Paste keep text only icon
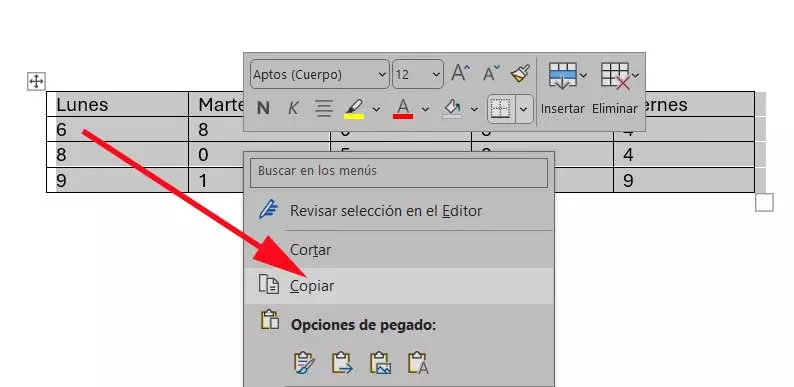Image resolution: width=794 pixels, height=387 pixels. [418, 363]
